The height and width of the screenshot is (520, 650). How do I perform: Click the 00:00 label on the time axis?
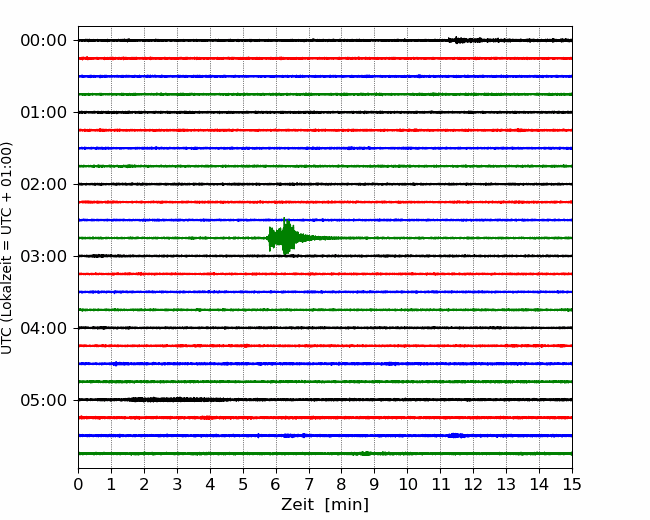click(43, 40)
